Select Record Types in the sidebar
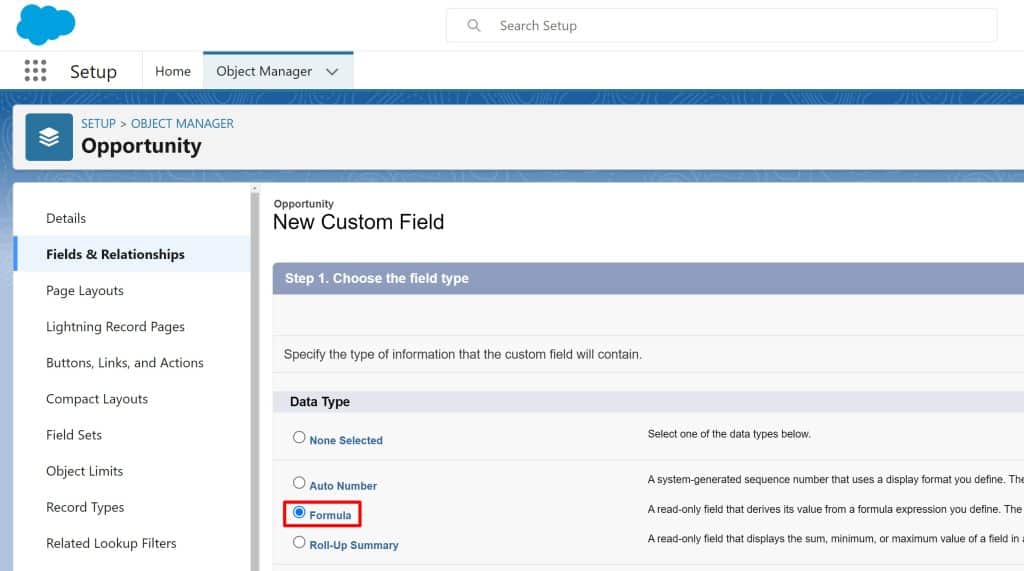Screen dimensions: 1024x571 [85, 507]
